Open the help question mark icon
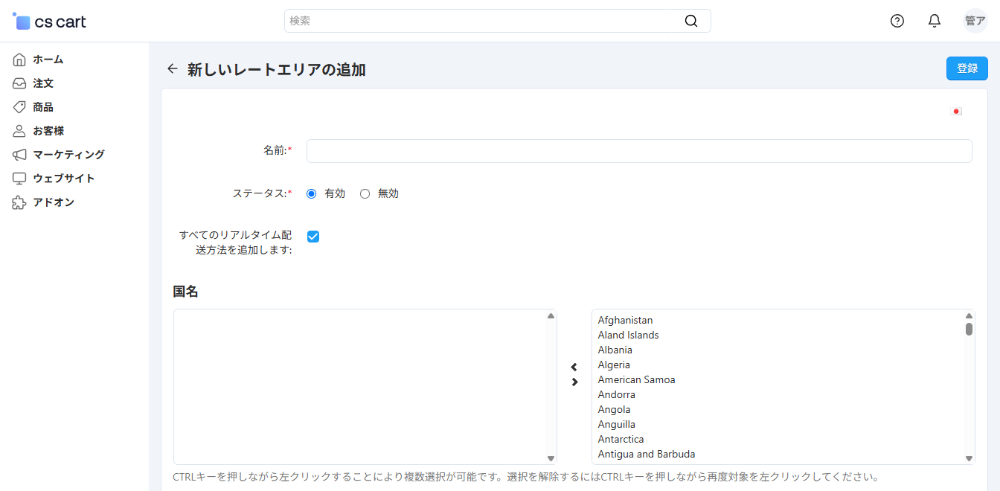 (x=897, y=21)
